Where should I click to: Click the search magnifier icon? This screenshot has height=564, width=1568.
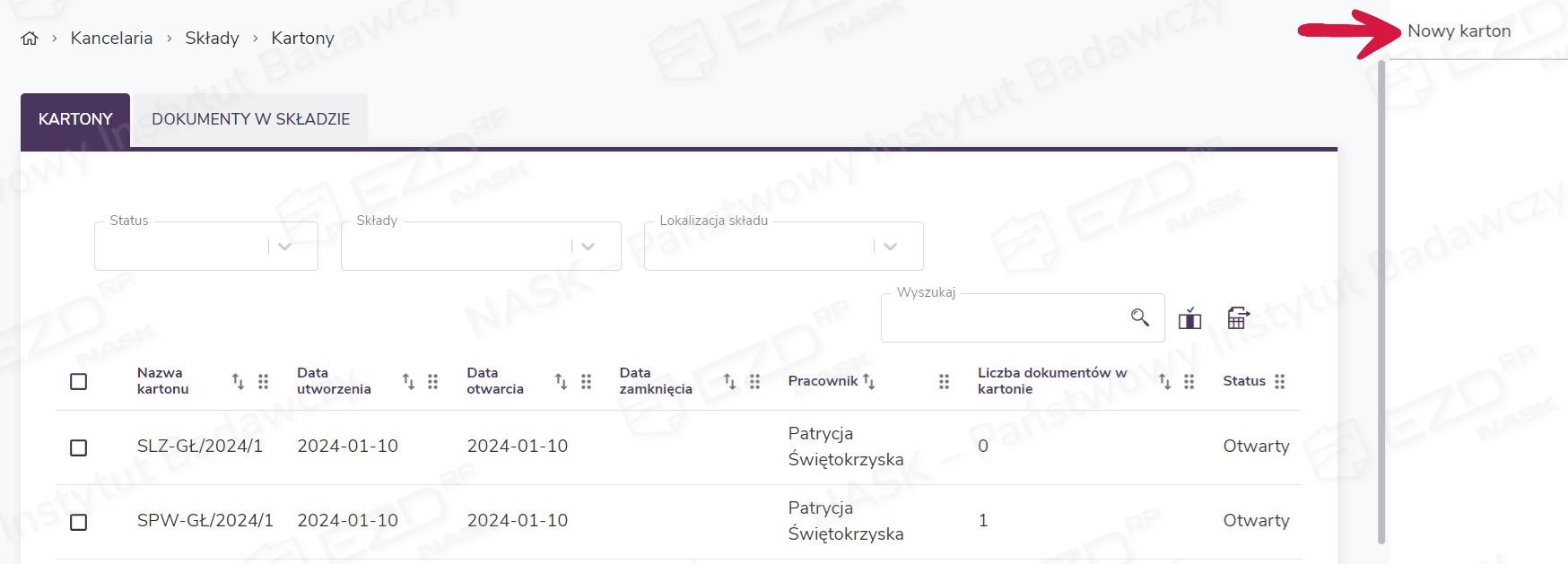[1139, 317]
